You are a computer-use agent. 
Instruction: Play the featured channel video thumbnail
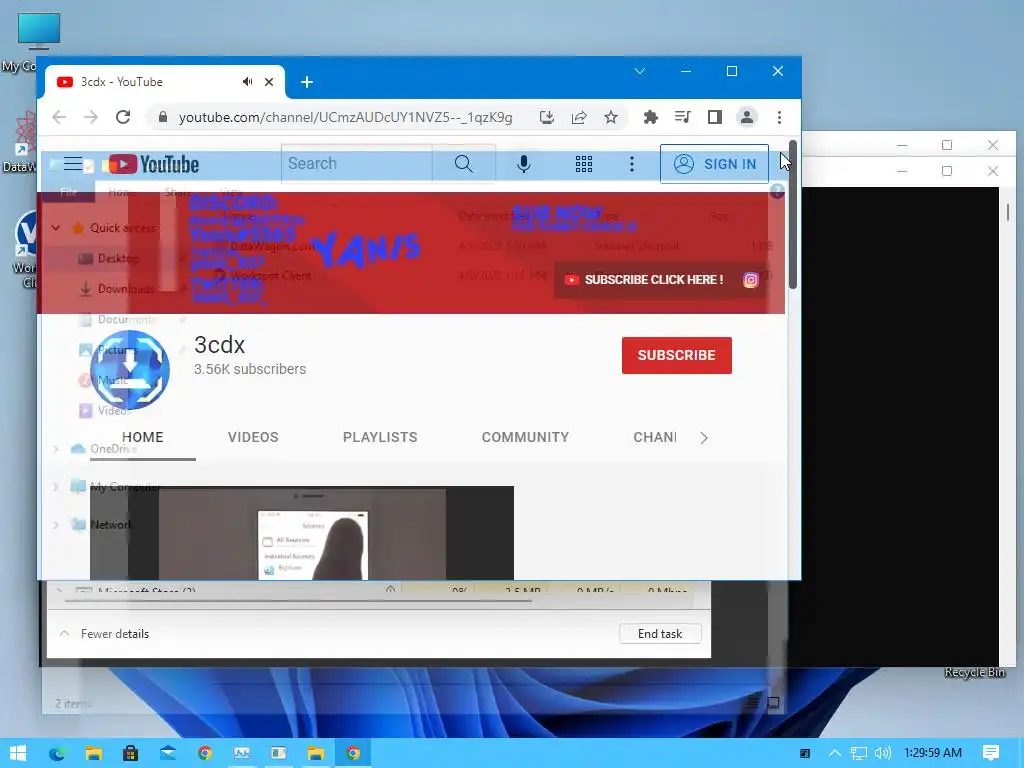(302, 532)
